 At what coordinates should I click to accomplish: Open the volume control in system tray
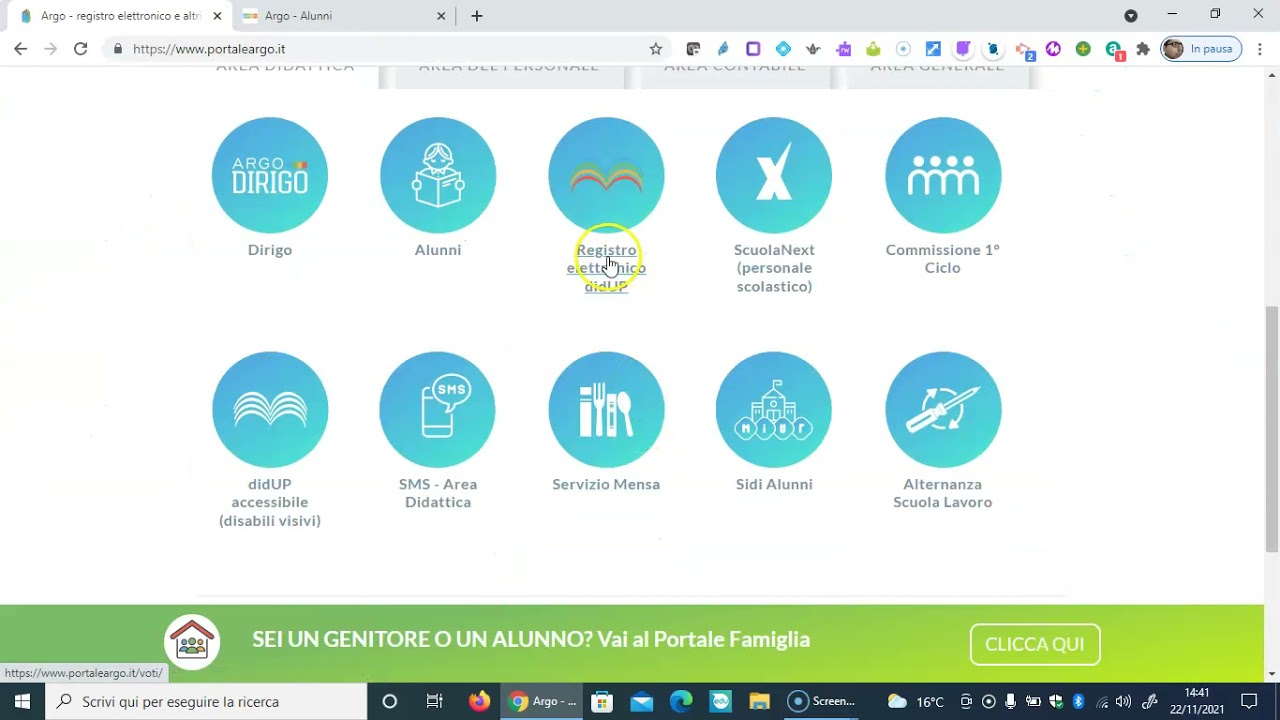(x=1123, y=701)
